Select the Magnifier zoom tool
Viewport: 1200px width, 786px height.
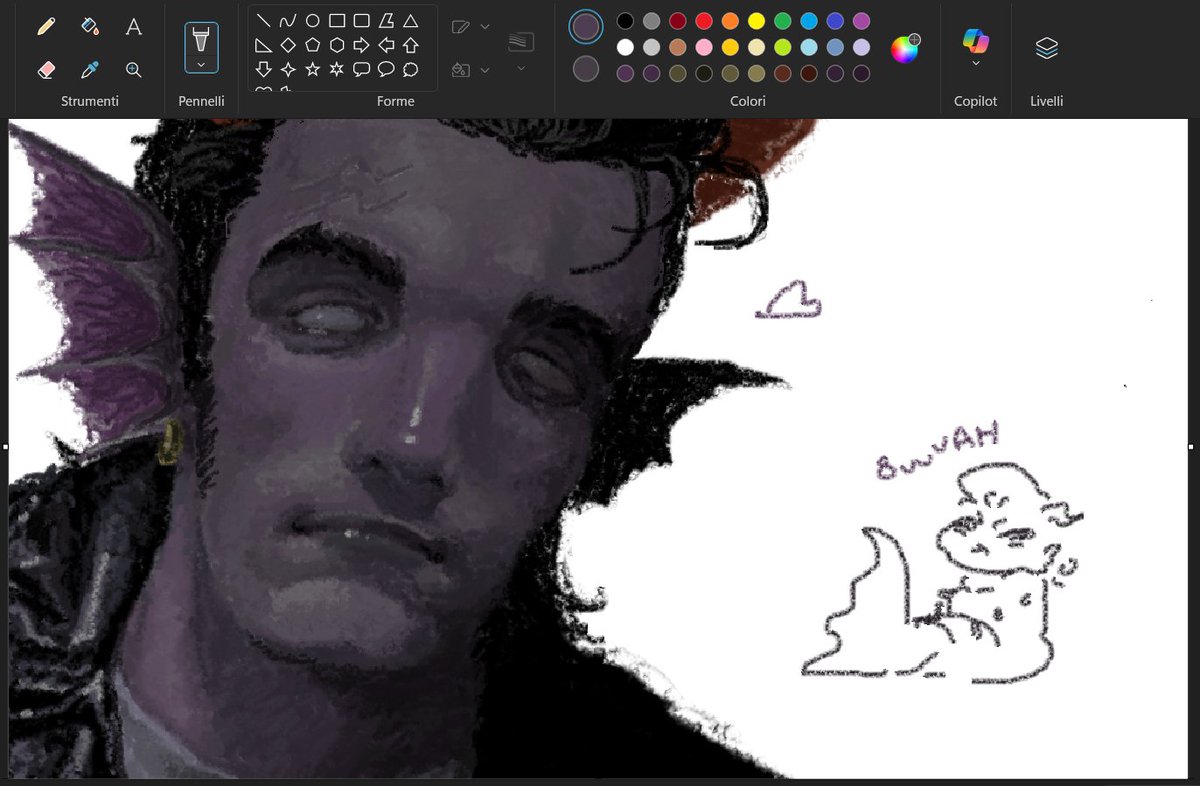133,70
